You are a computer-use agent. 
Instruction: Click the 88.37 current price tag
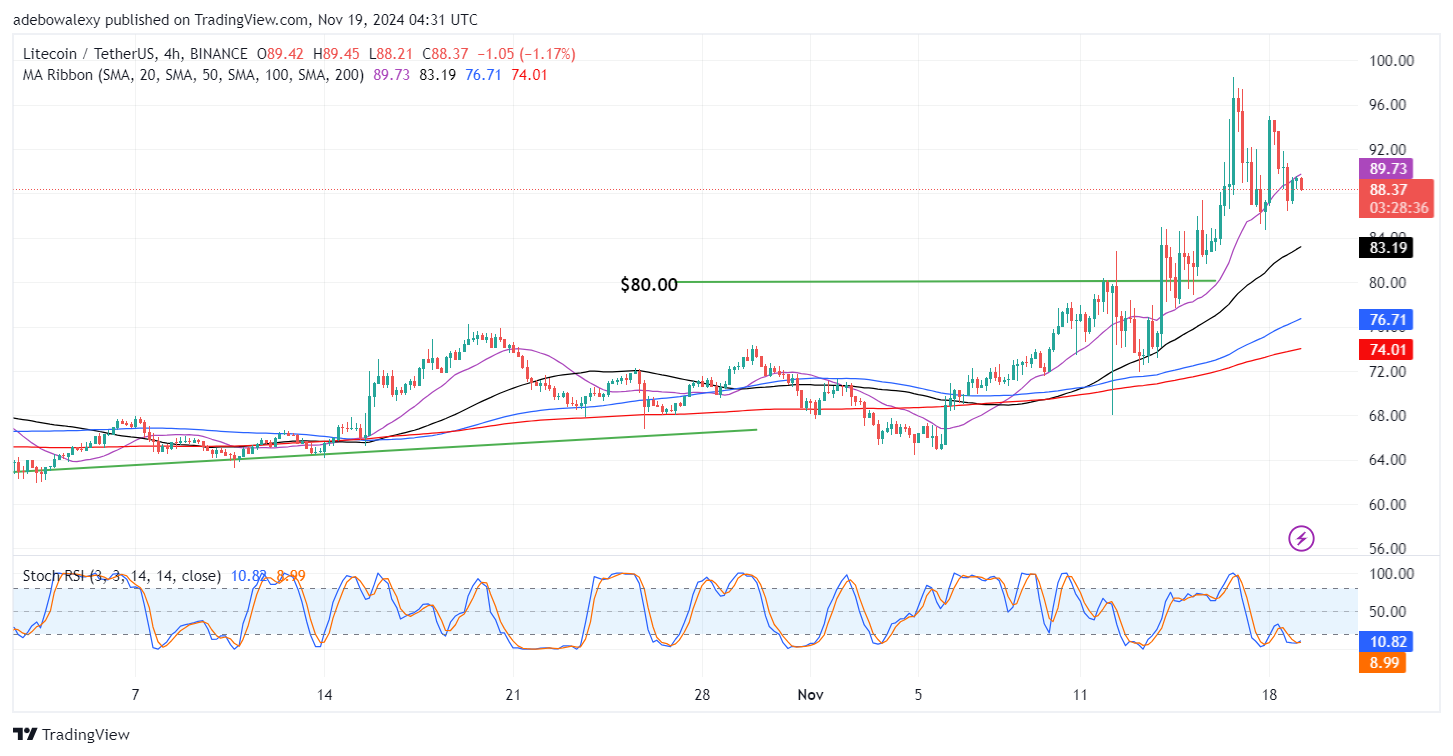coord(1396,189)
